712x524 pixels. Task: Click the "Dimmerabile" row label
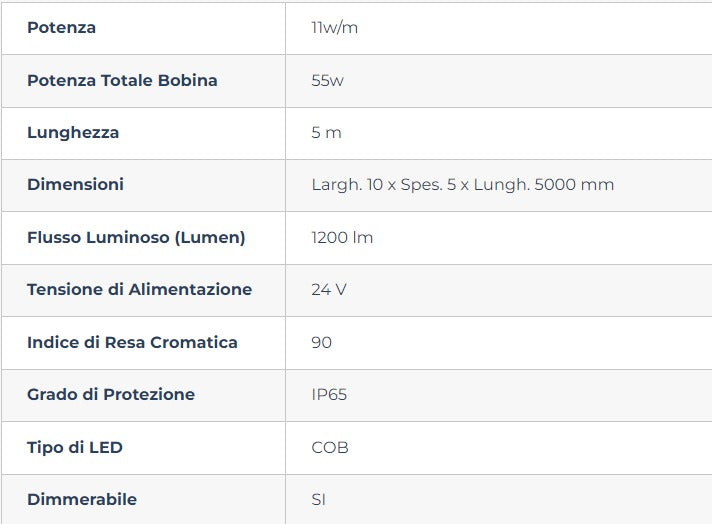[82, 500]
